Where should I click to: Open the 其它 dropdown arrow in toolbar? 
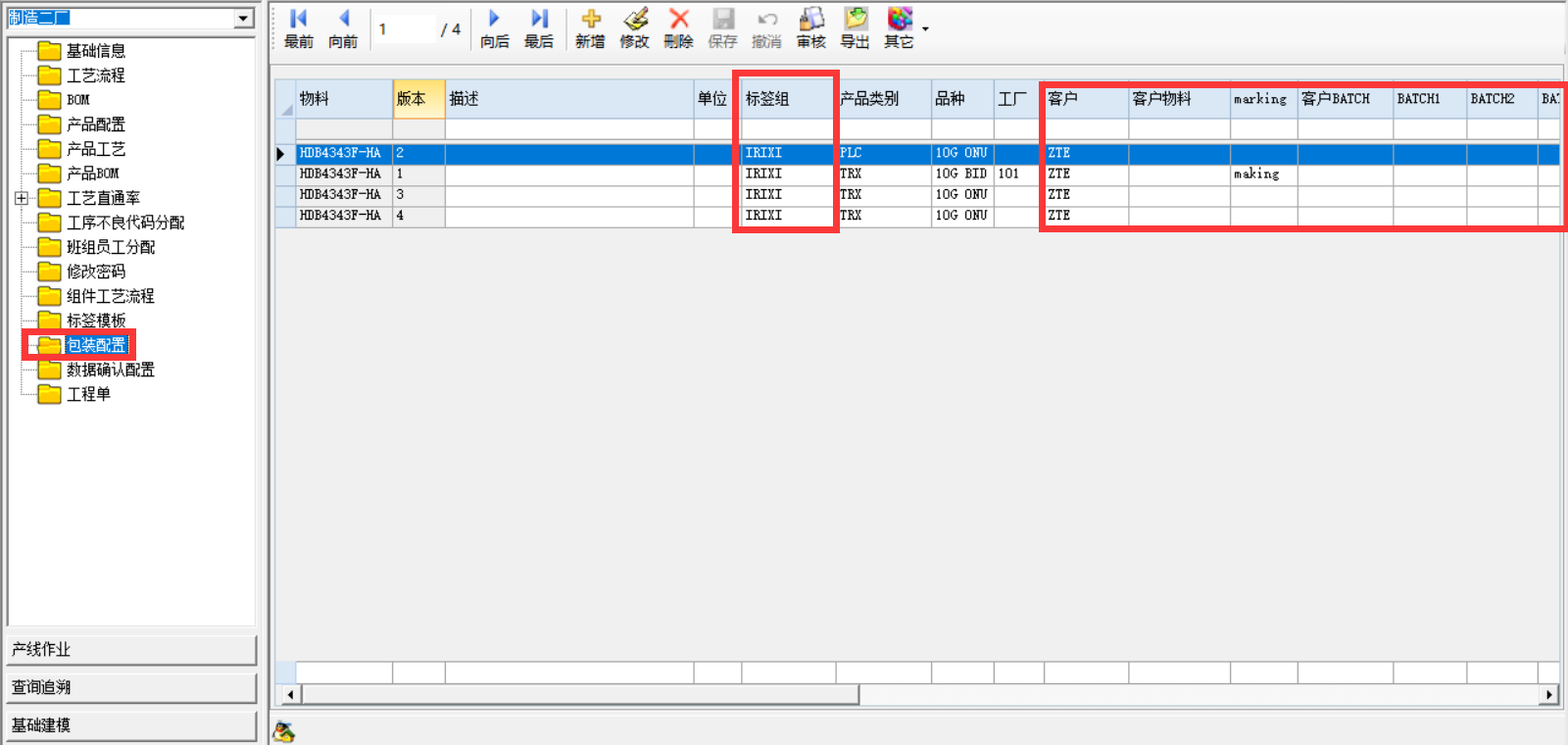pos(925,29)
